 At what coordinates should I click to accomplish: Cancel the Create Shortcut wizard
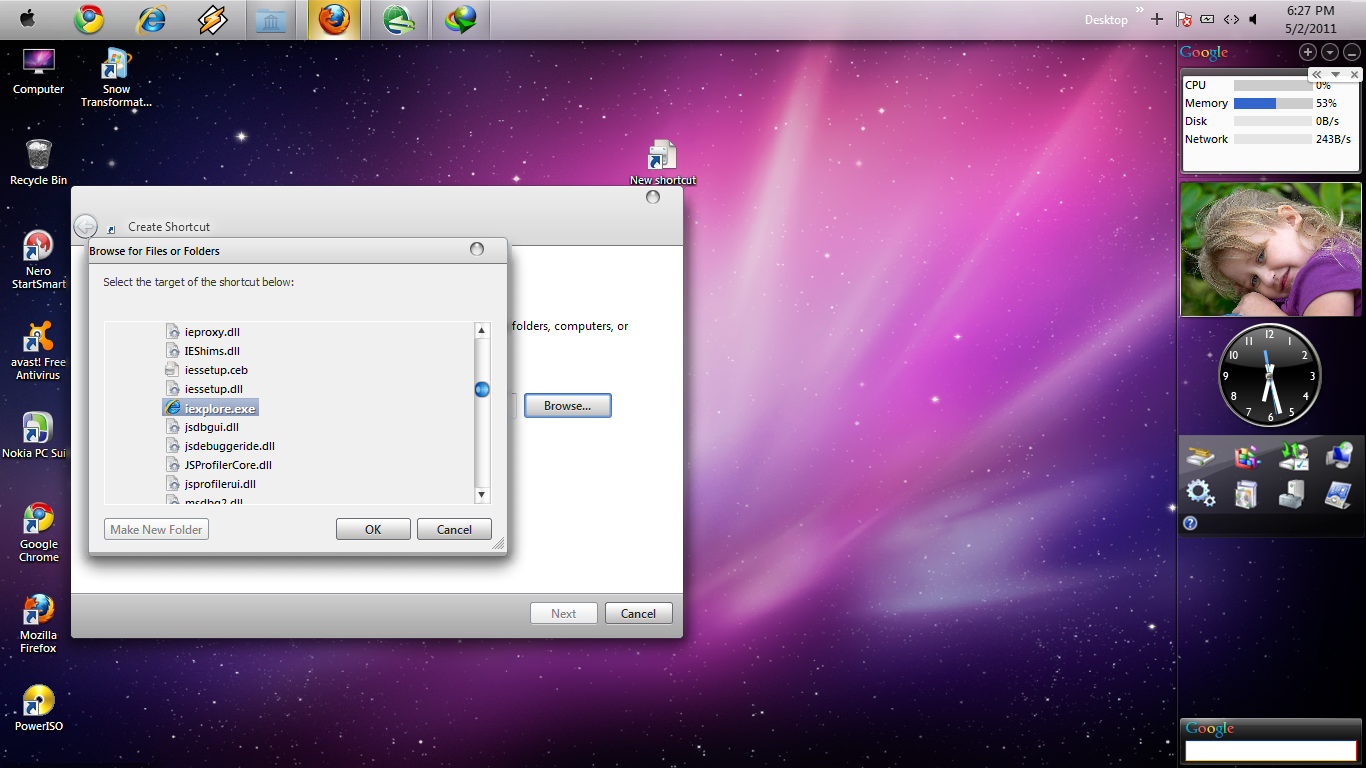click(x=638, y=613)
